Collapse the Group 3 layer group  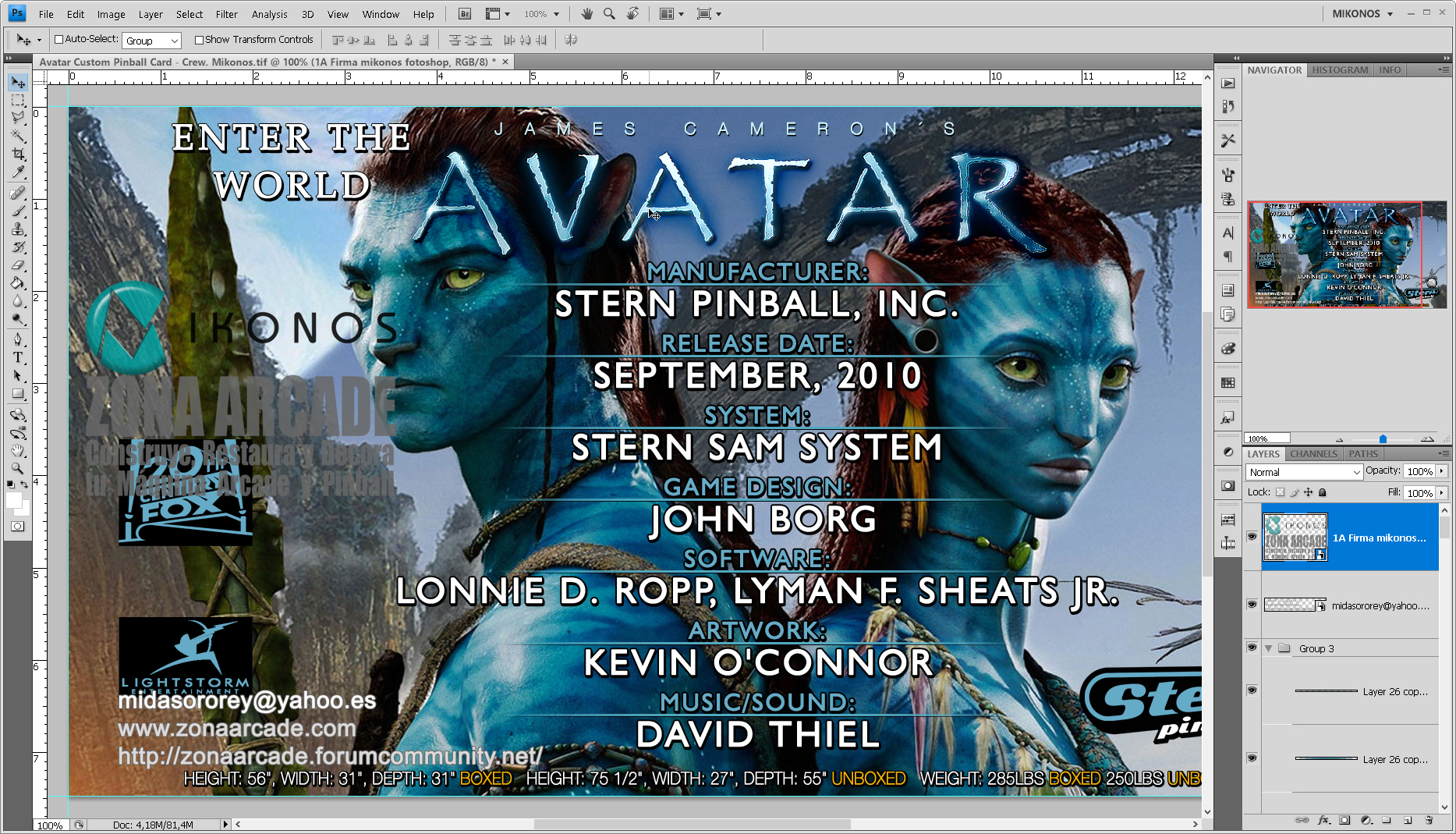pos(1267,648)
